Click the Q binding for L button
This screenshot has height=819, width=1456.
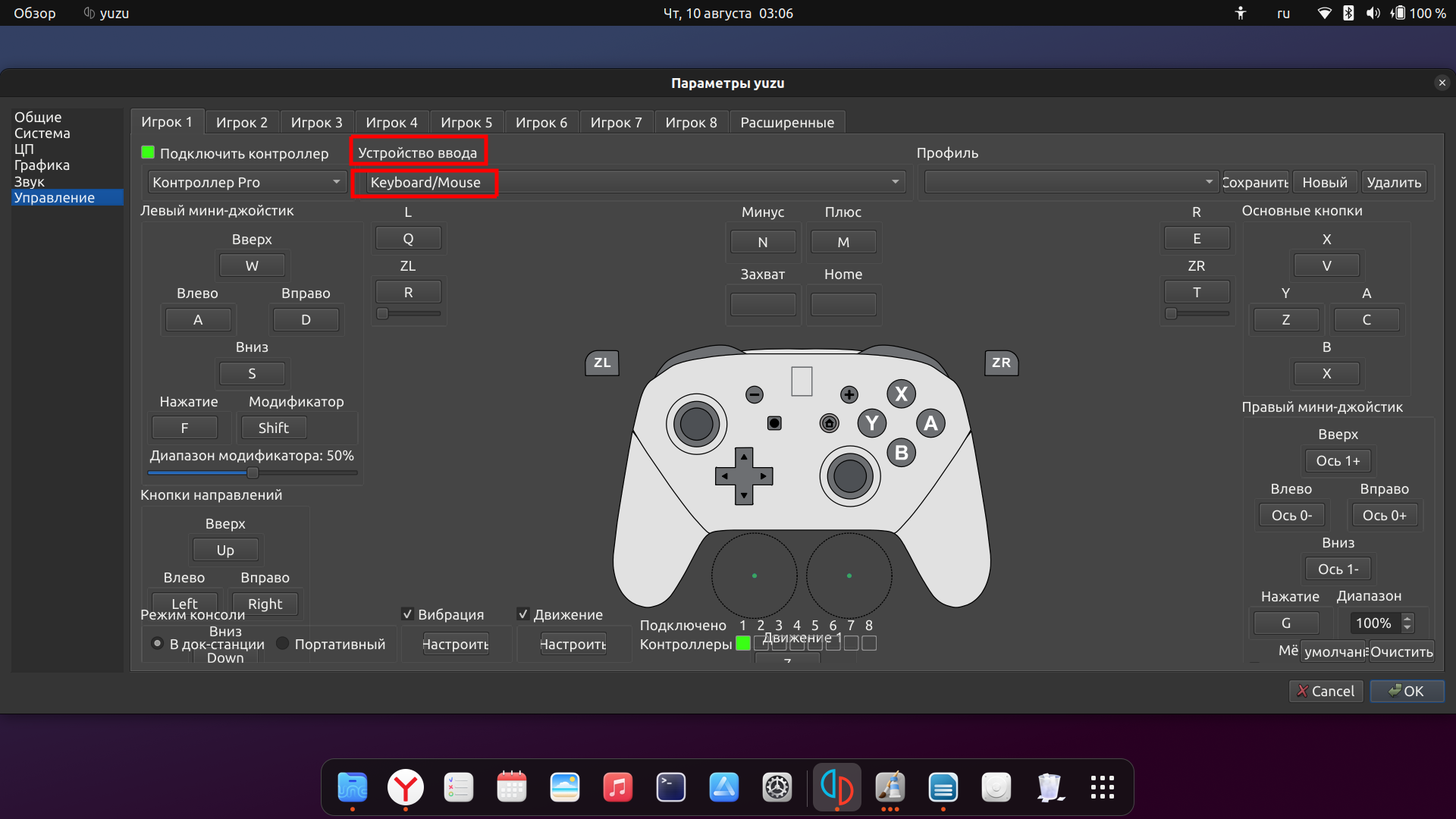coord(408,238)
